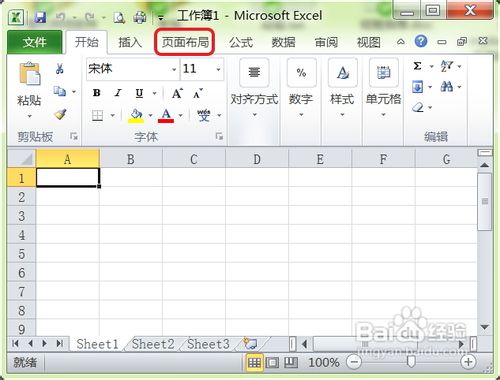
Task: Select column D header
Action: tap(257, 159)
